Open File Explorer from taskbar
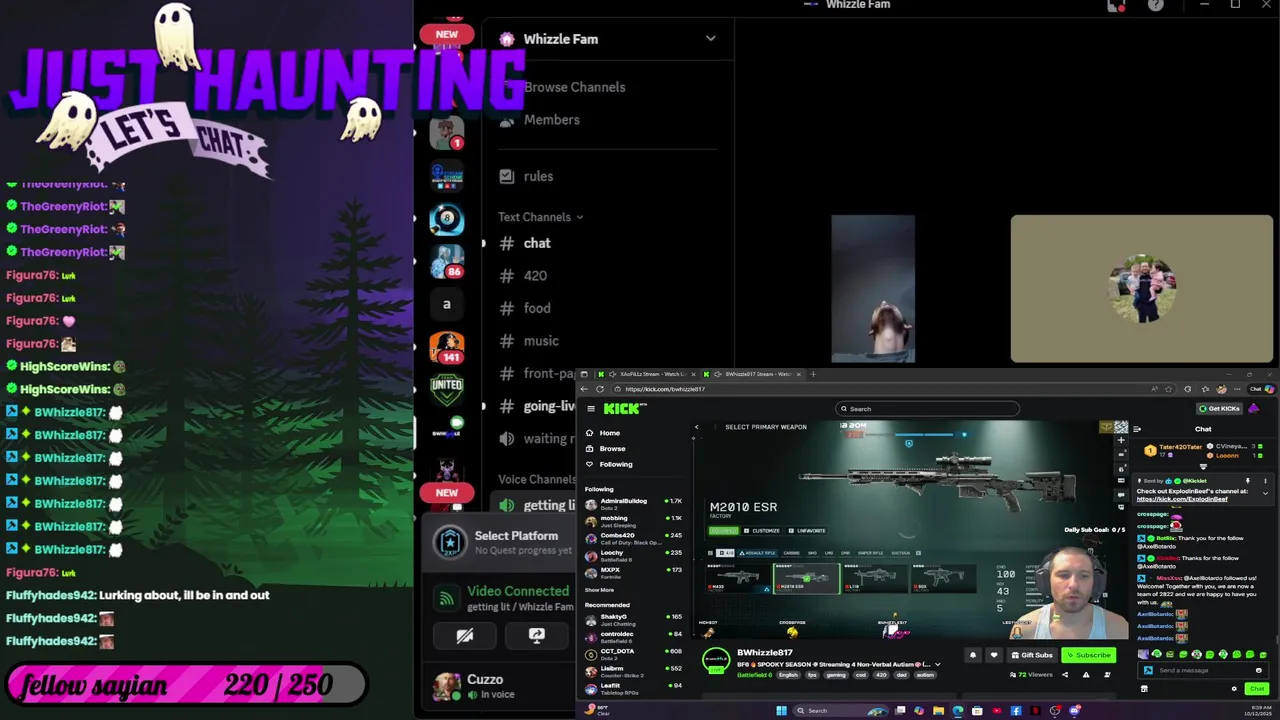Viewport: 1280px width, 720px height. click(x=938, y=711)
